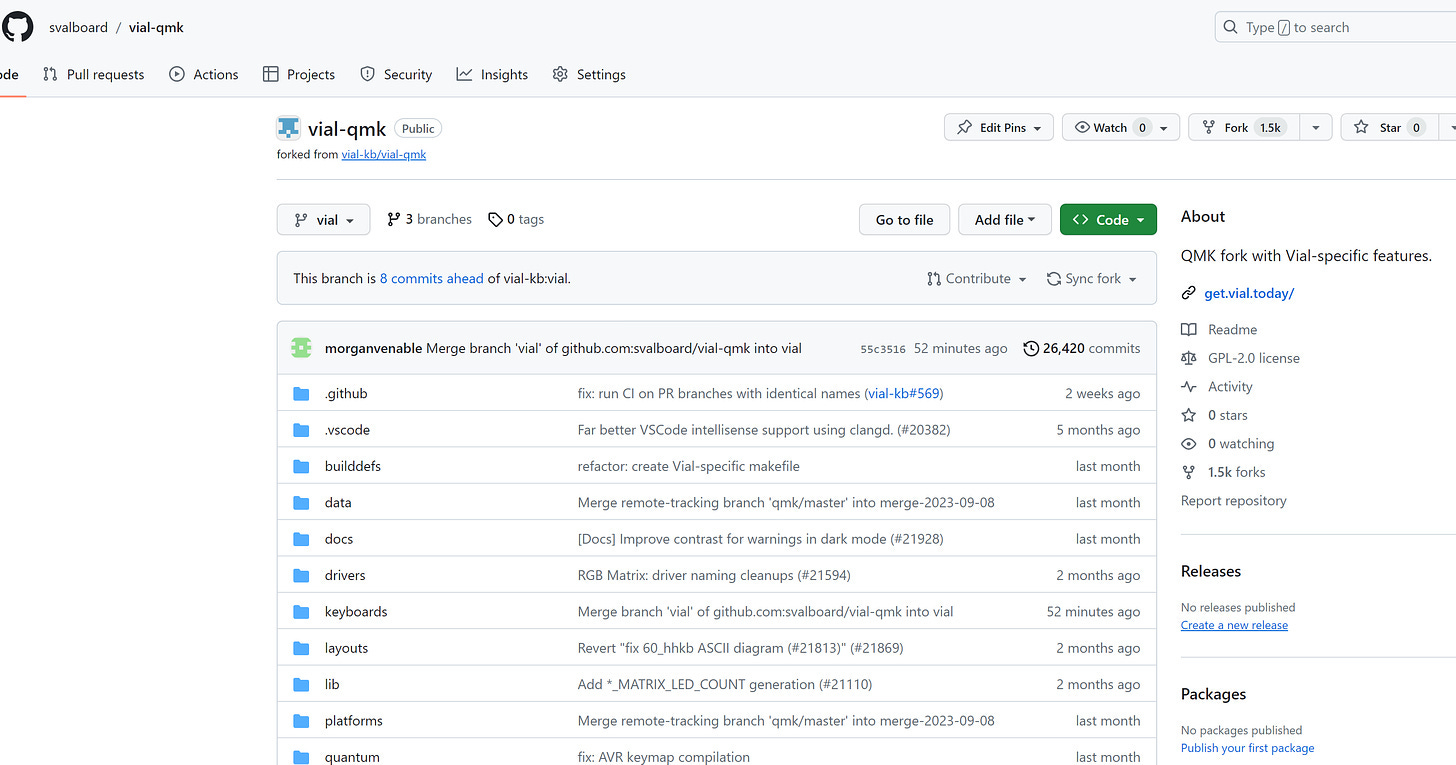The height and width of the screenshot is (765, 1456).
Task: Click the Readme book icon
Action: point(1188,329)
